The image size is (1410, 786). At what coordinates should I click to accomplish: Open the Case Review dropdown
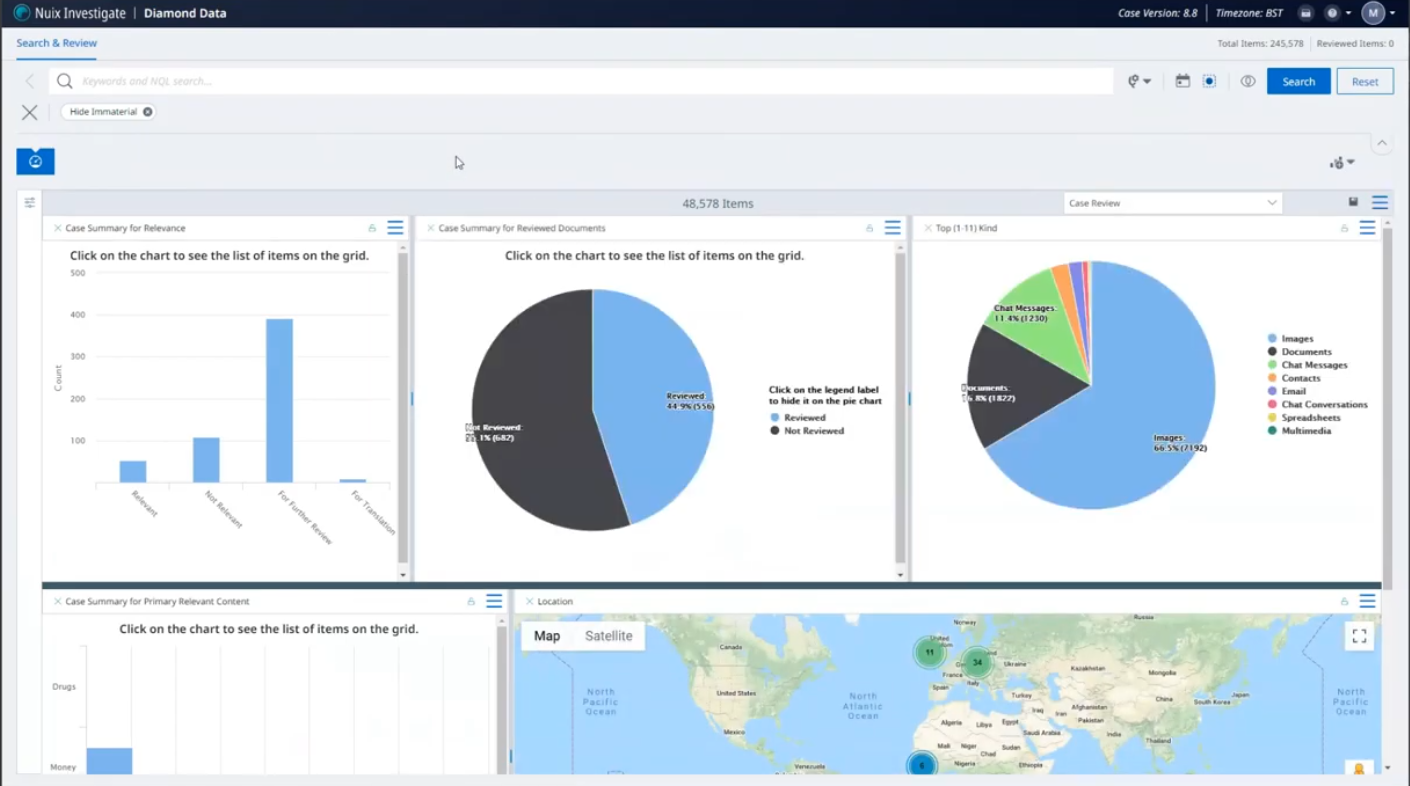click(1172, 203)
